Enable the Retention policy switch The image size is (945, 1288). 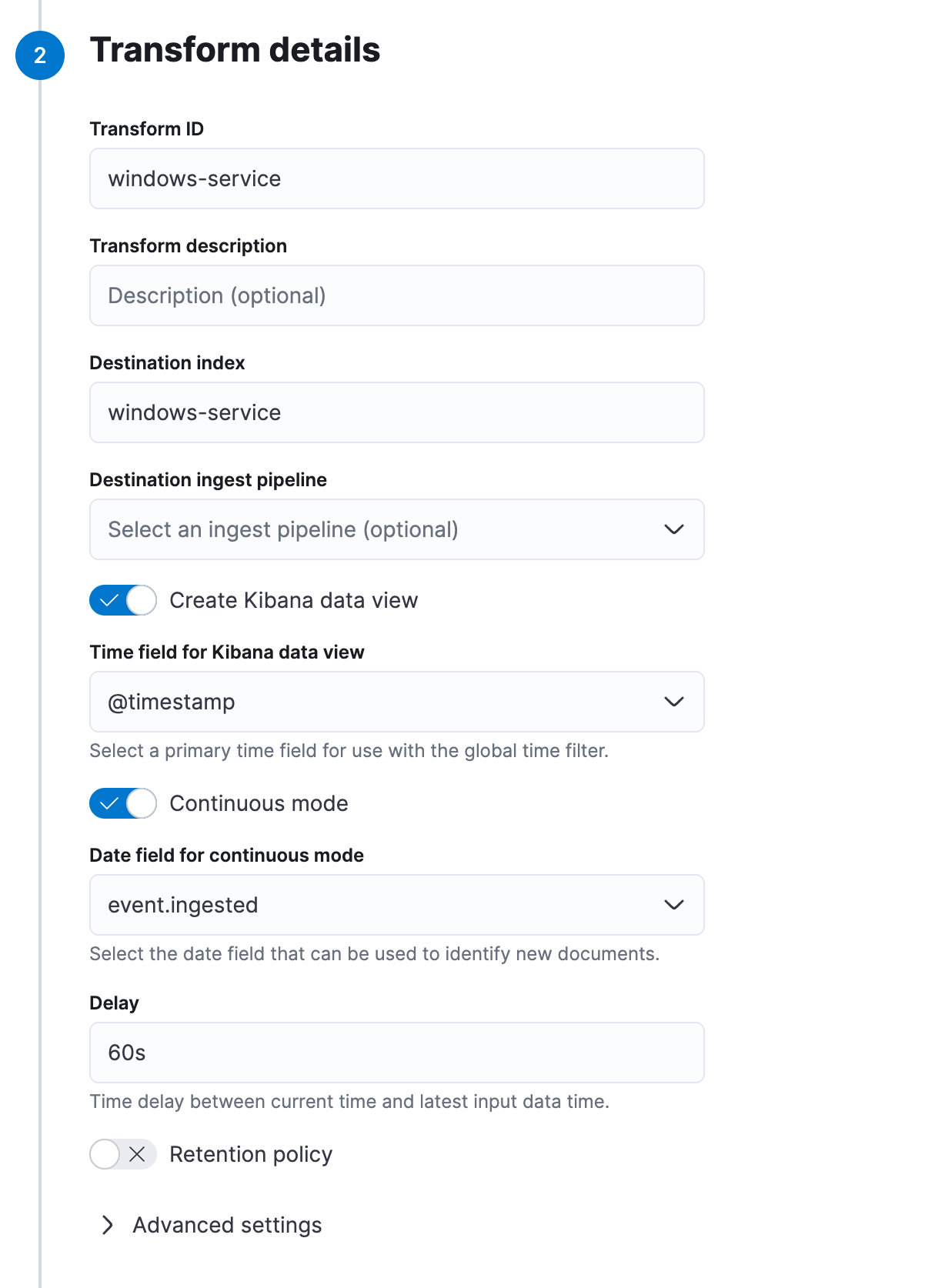[x=123, y=1154]
